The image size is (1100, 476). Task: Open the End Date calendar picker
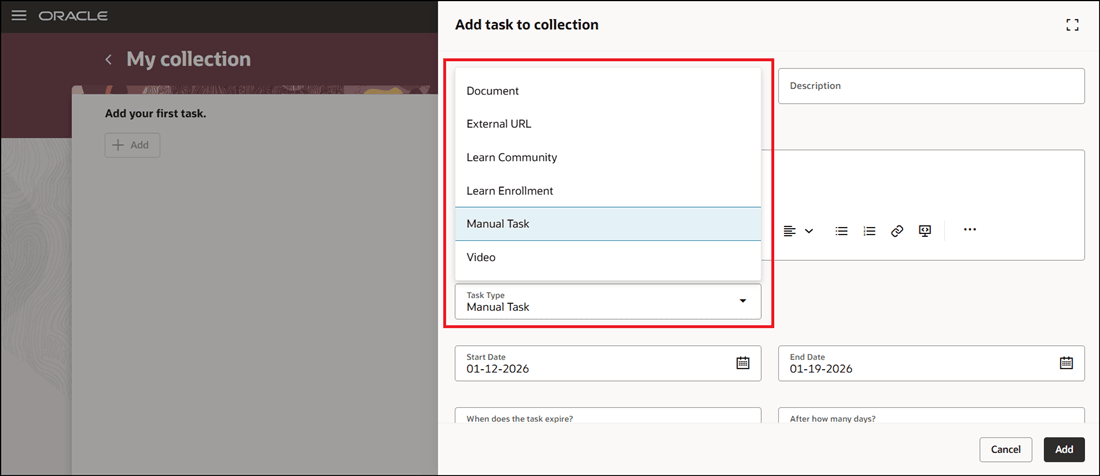(x=1066, y=362)
